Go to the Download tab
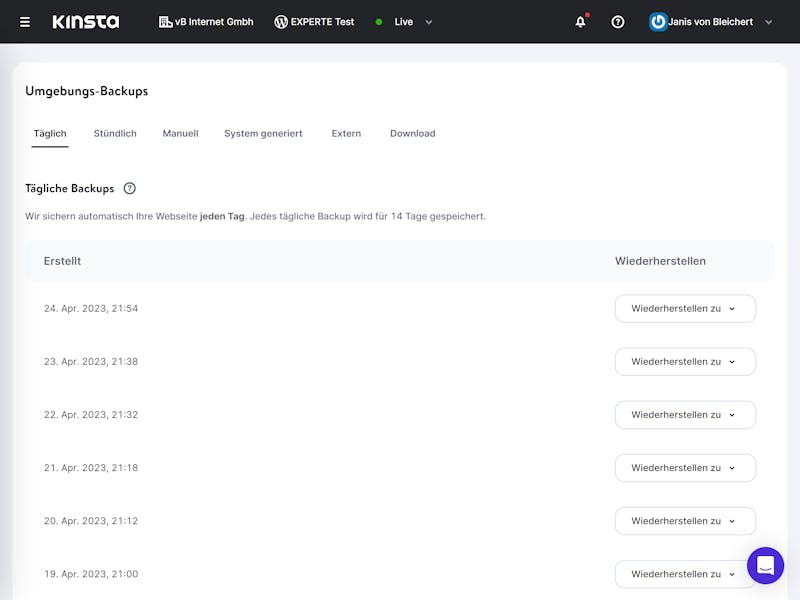The height and width of the screenshot is (600, 800). click(412, 133)
